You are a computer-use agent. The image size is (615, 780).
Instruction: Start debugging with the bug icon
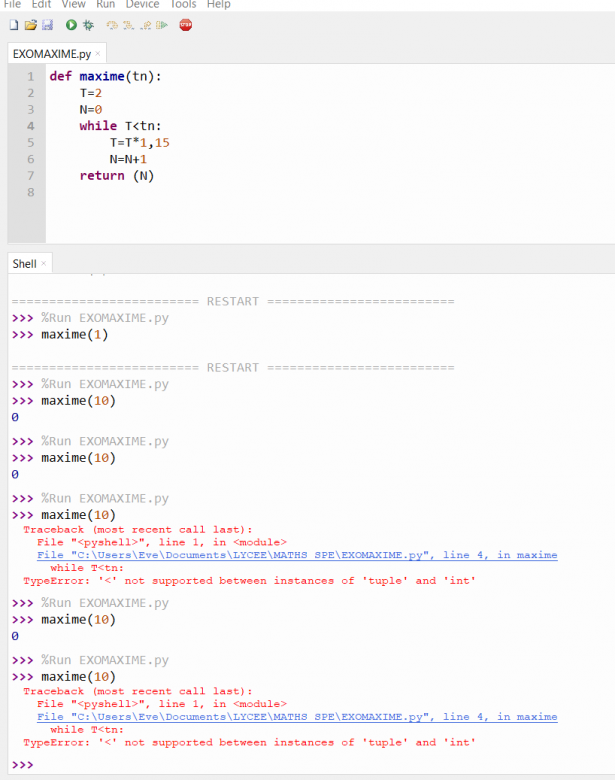[x=89, y=25]
